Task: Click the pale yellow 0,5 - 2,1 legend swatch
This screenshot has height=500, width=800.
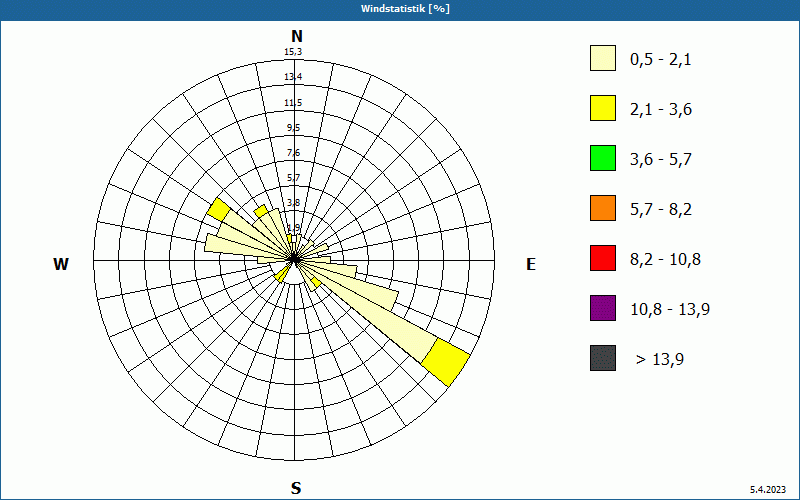Action: 603,58
